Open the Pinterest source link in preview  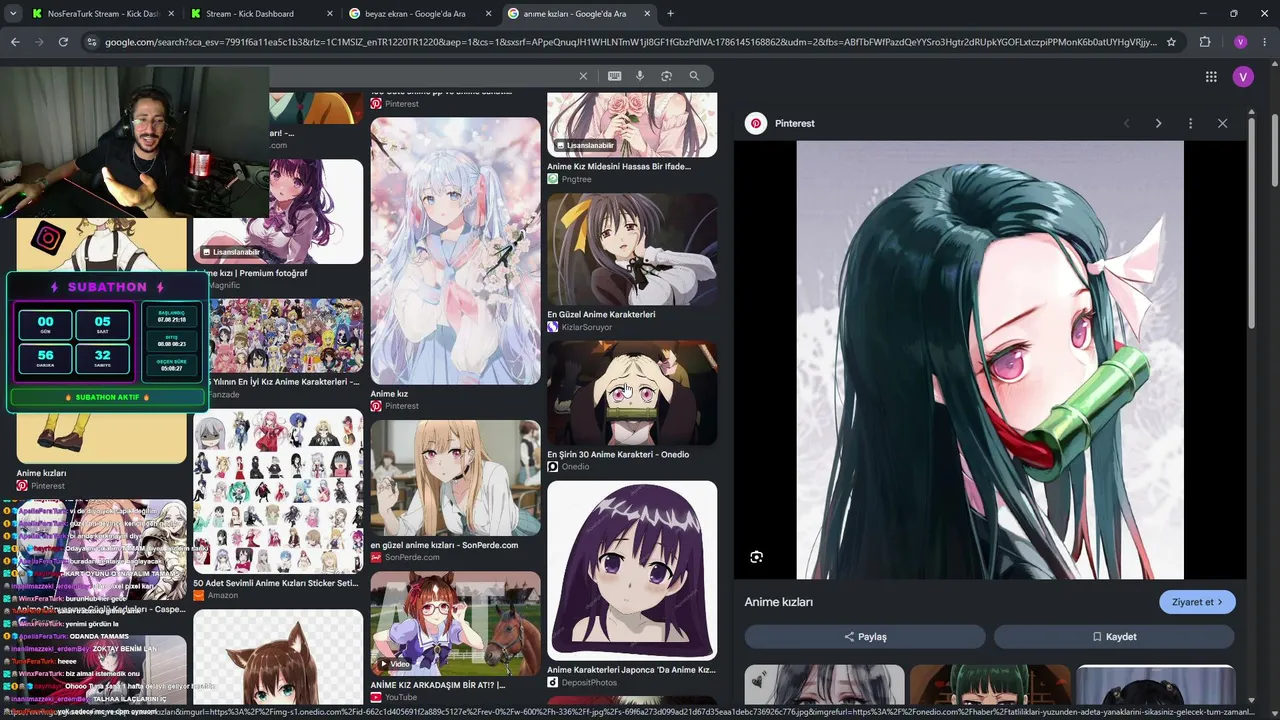pos(795,123)
